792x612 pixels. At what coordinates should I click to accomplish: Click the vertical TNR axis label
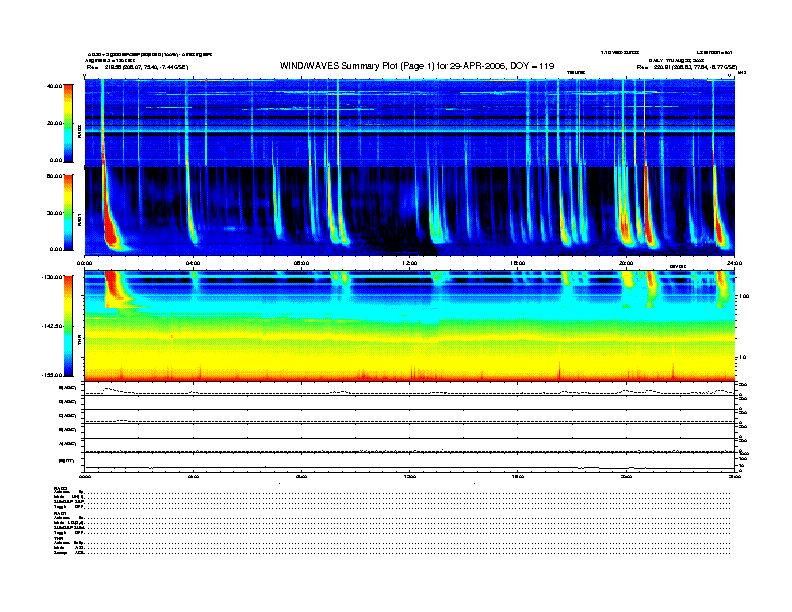click(79, 341)
